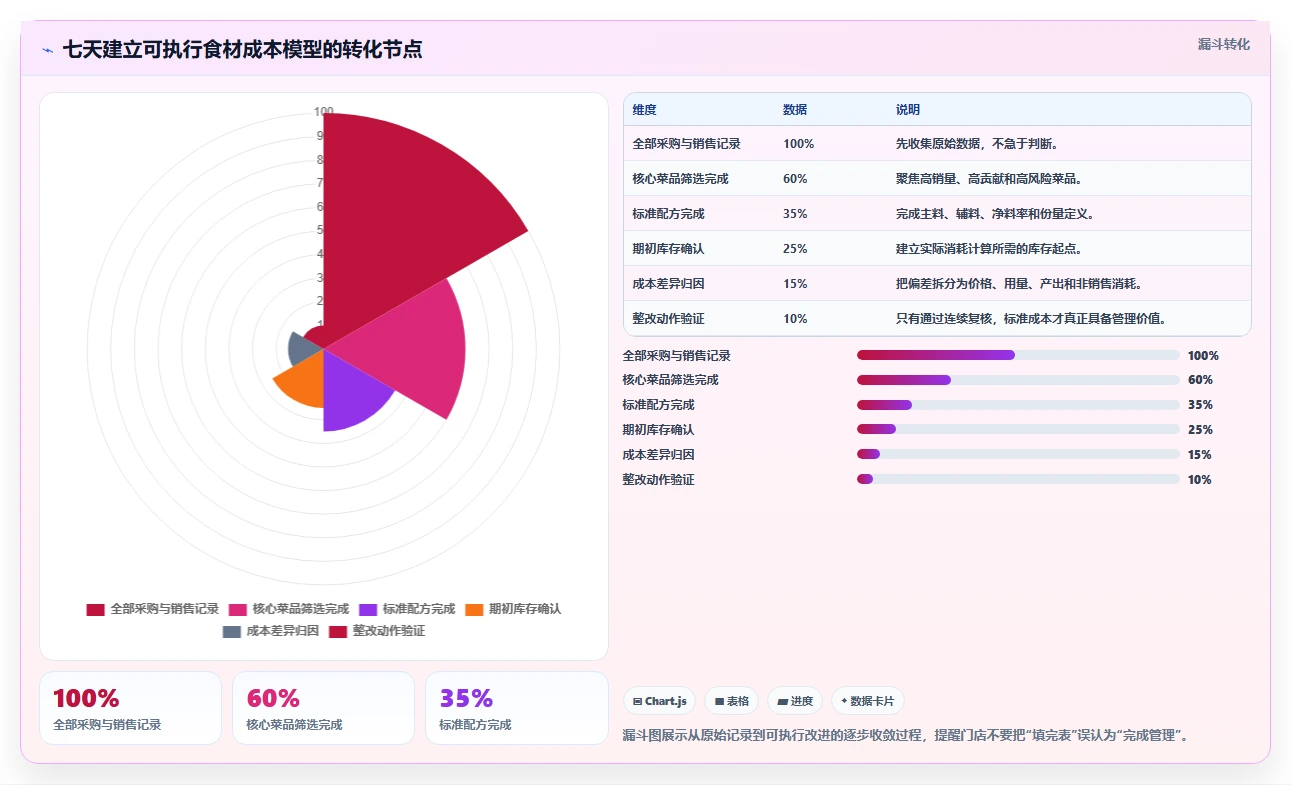
Task: Click the lightning icon beside the page title
Action: pyautogui.click(x=48, y=49)
